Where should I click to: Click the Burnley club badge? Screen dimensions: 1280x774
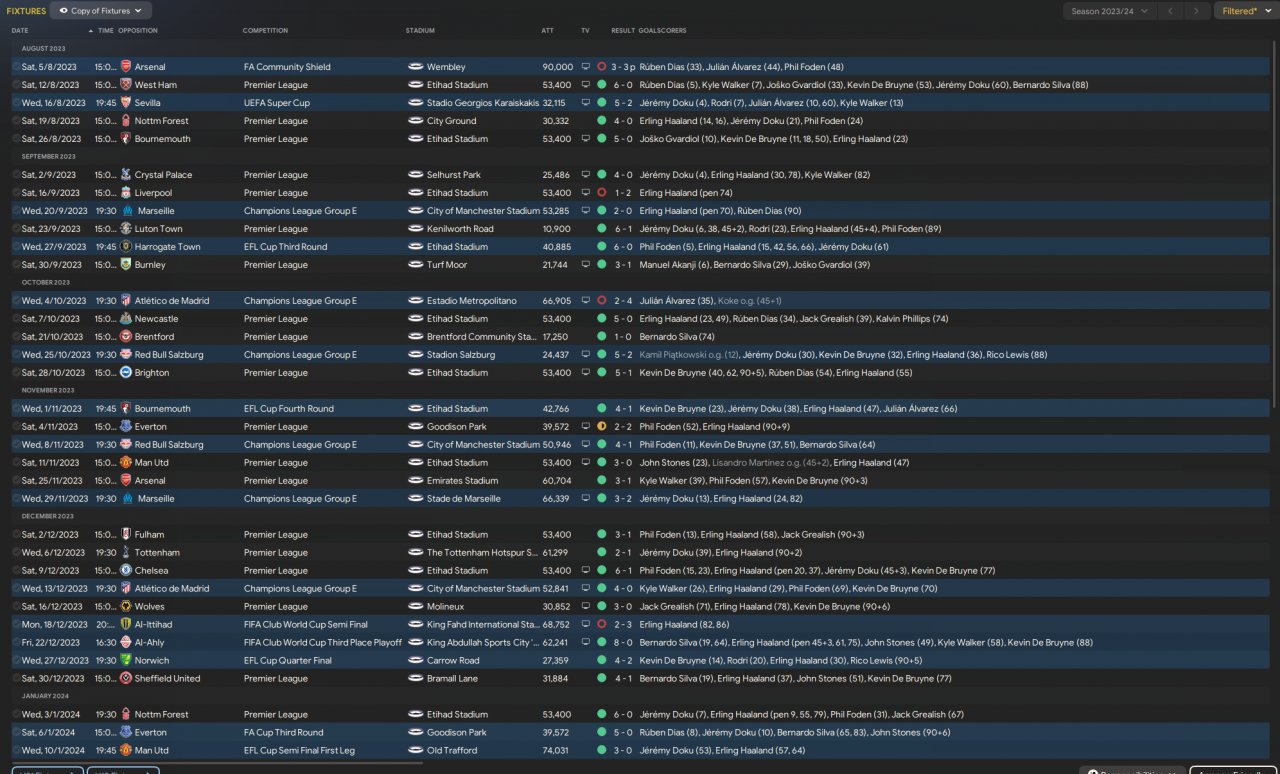click(x=126, y=265)
